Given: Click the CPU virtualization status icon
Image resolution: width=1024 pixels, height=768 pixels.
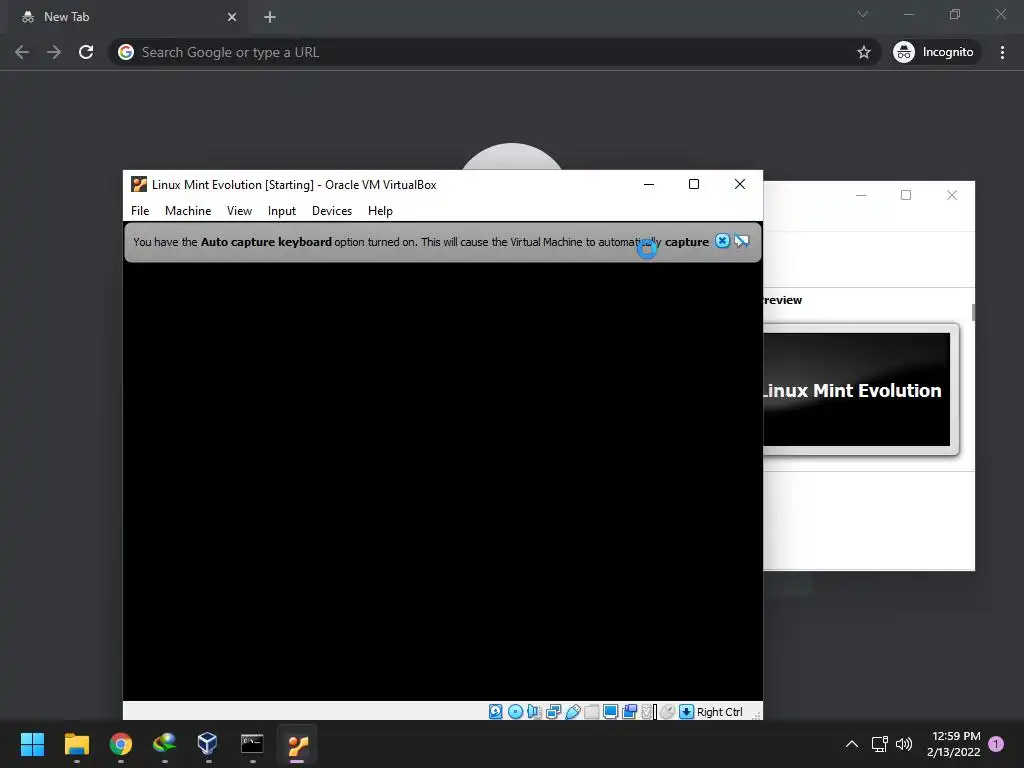Looking at the screenshot, I should click(x=648, y=712).
